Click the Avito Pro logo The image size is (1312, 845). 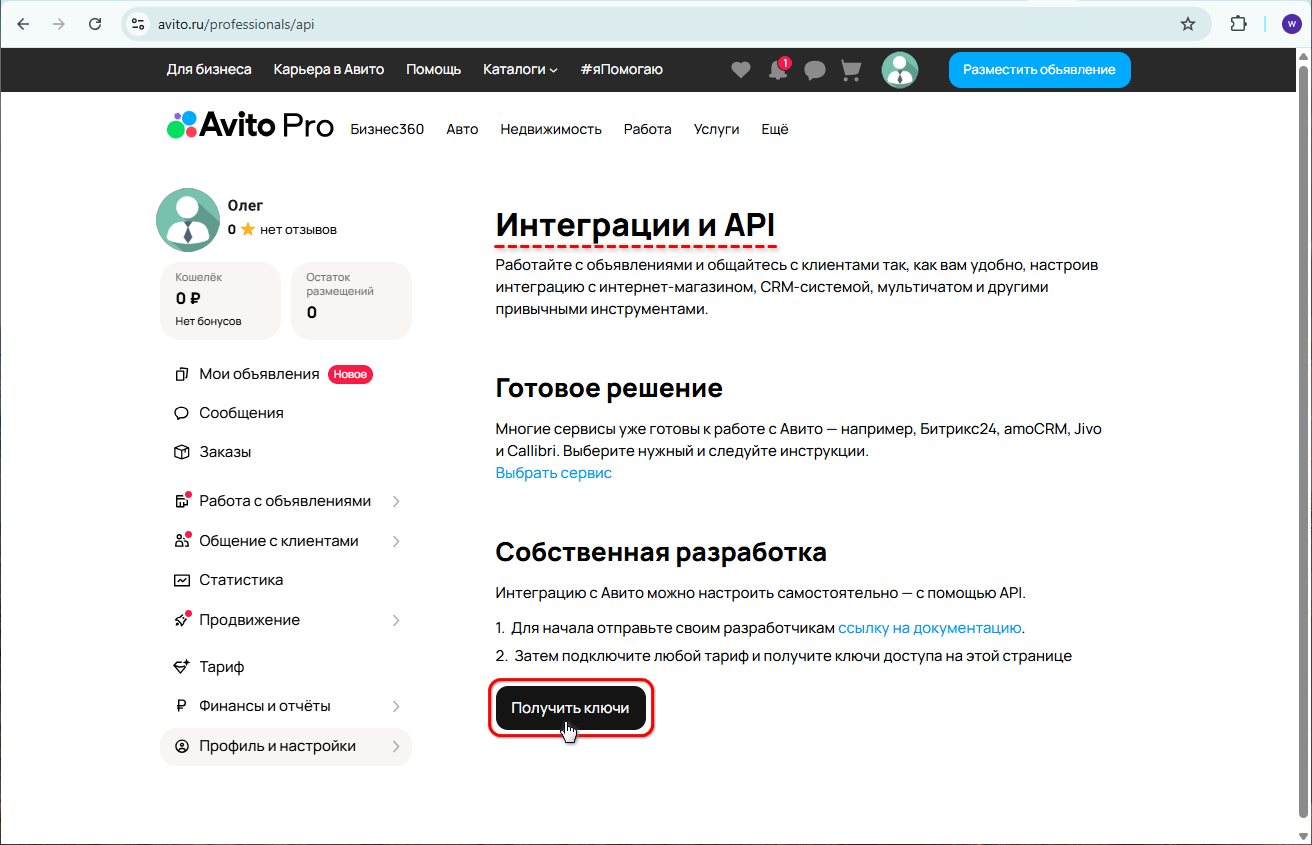(x=250, y=126)
